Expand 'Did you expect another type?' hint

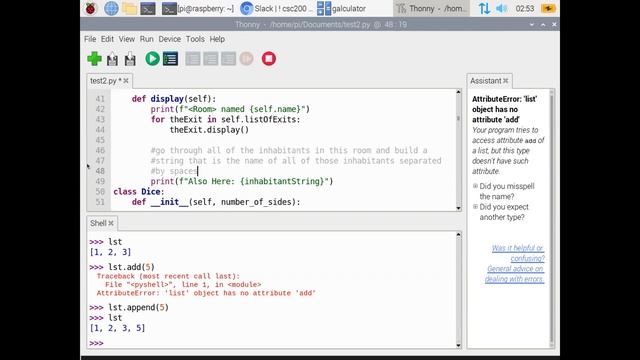pos(475,207)
